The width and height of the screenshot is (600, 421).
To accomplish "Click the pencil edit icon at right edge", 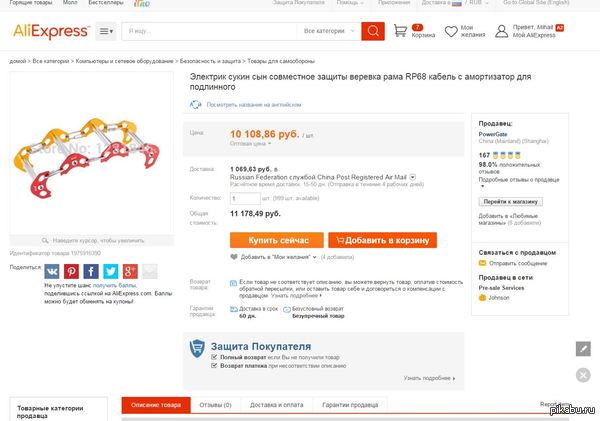I will (583, 348).
